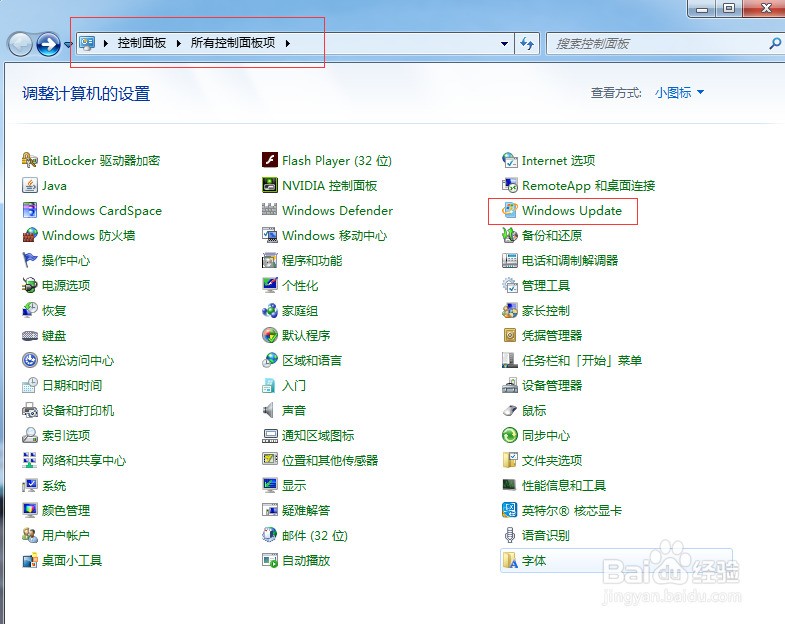Click the 声音 speaker icon
Viewport: 785px width, 624px height.
point(270,410)
